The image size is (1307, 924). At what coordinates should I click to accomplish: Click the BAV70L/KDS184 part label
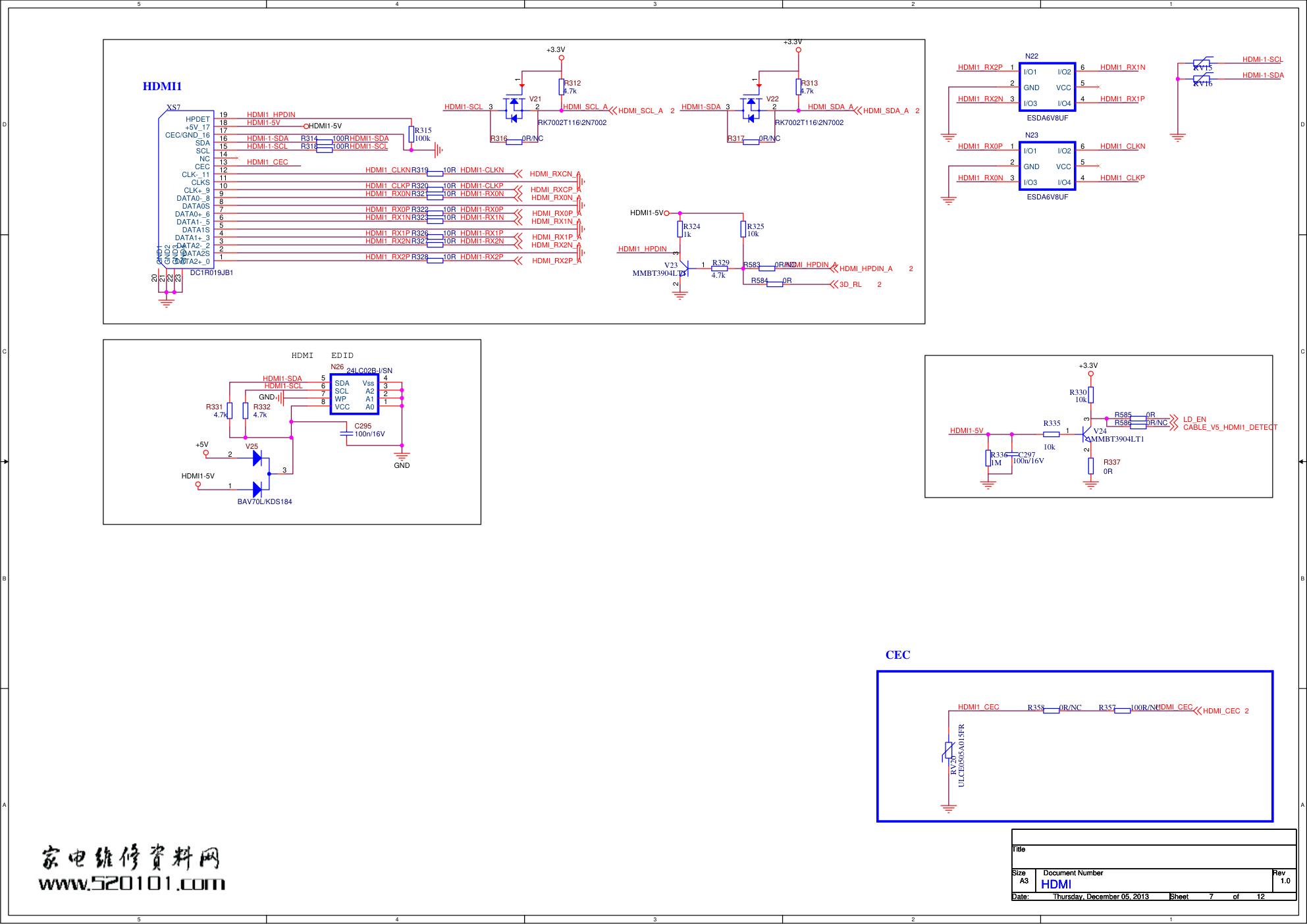coord(265,501)
